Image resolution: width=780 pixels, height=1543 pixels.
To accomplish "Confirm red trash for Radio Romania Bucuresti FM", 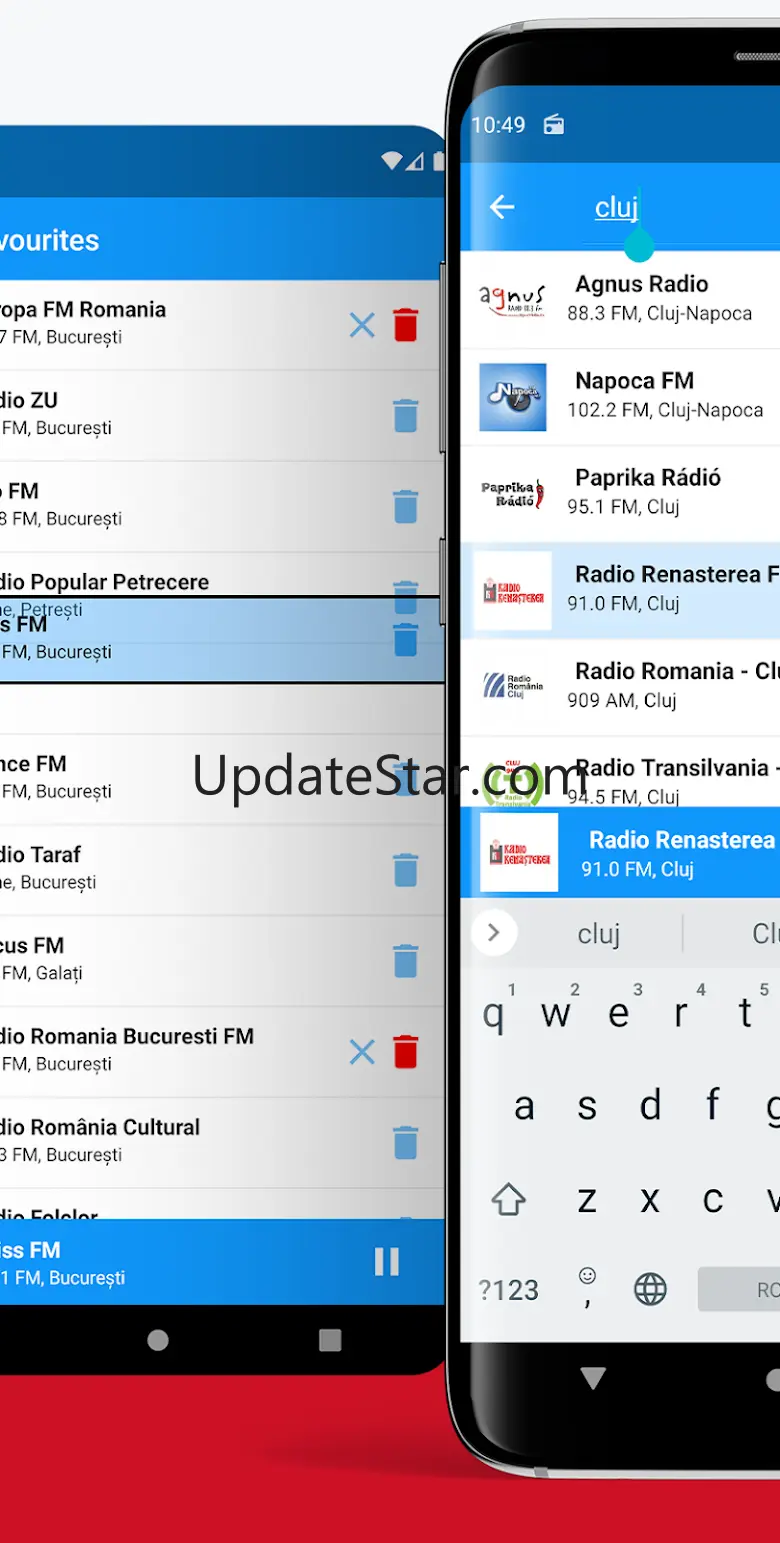I will (x=405, y=1051).
